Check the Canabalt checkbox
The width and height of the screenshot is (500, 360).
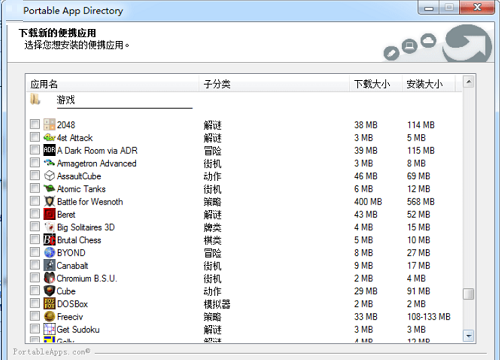point(35,265)
